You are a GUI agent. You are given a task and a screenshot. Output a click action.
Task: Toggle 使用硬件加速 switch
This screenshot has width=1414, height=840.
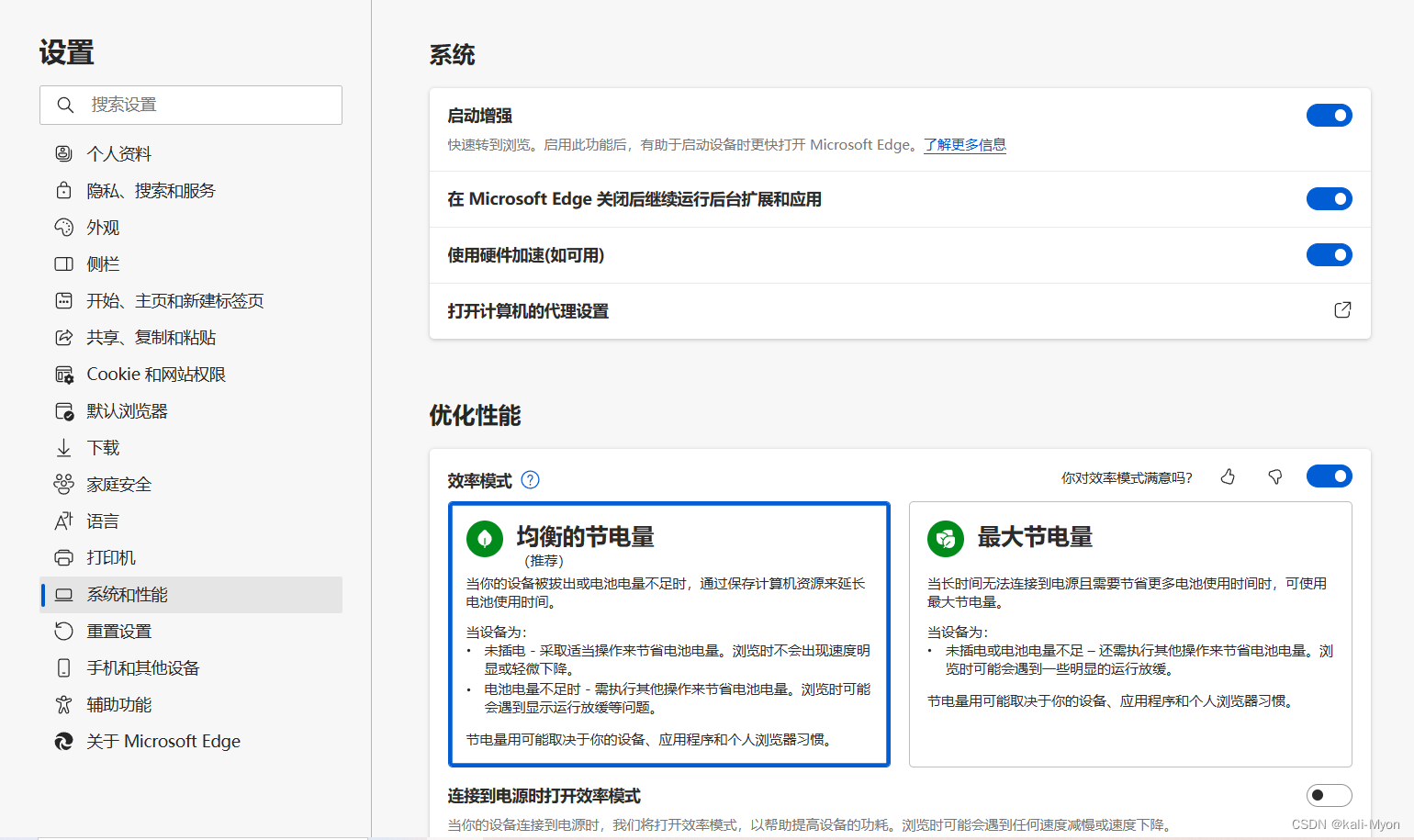click(x=1329, y=254)
